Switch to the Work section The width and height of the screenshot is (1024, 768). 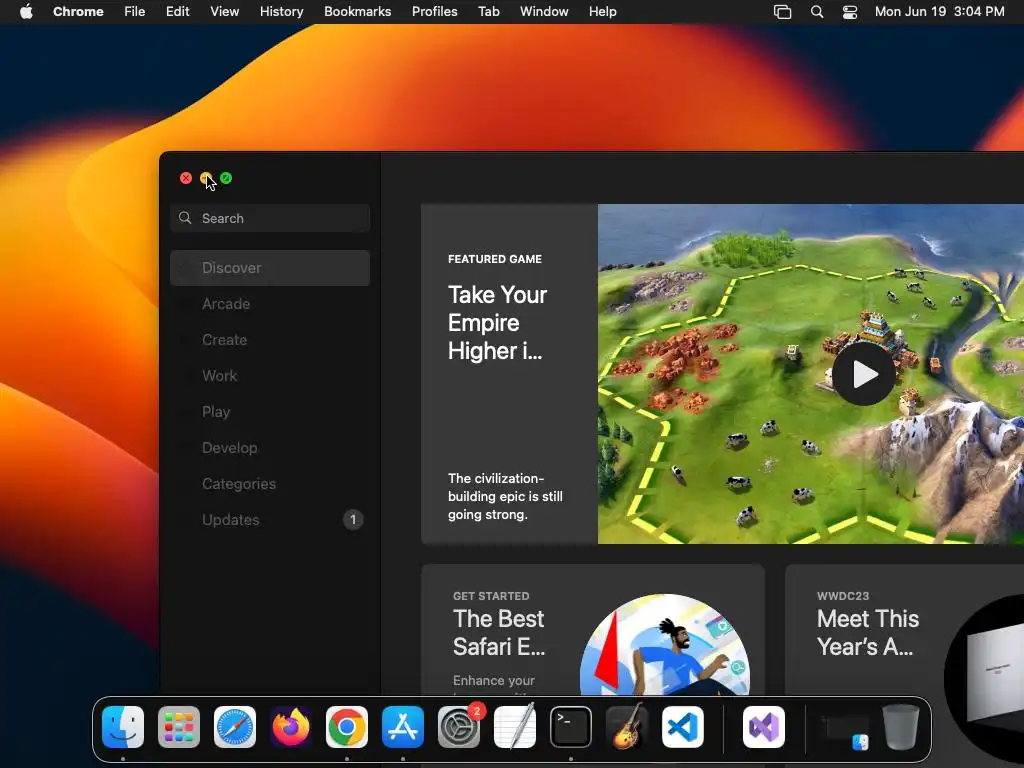(270, 376)
